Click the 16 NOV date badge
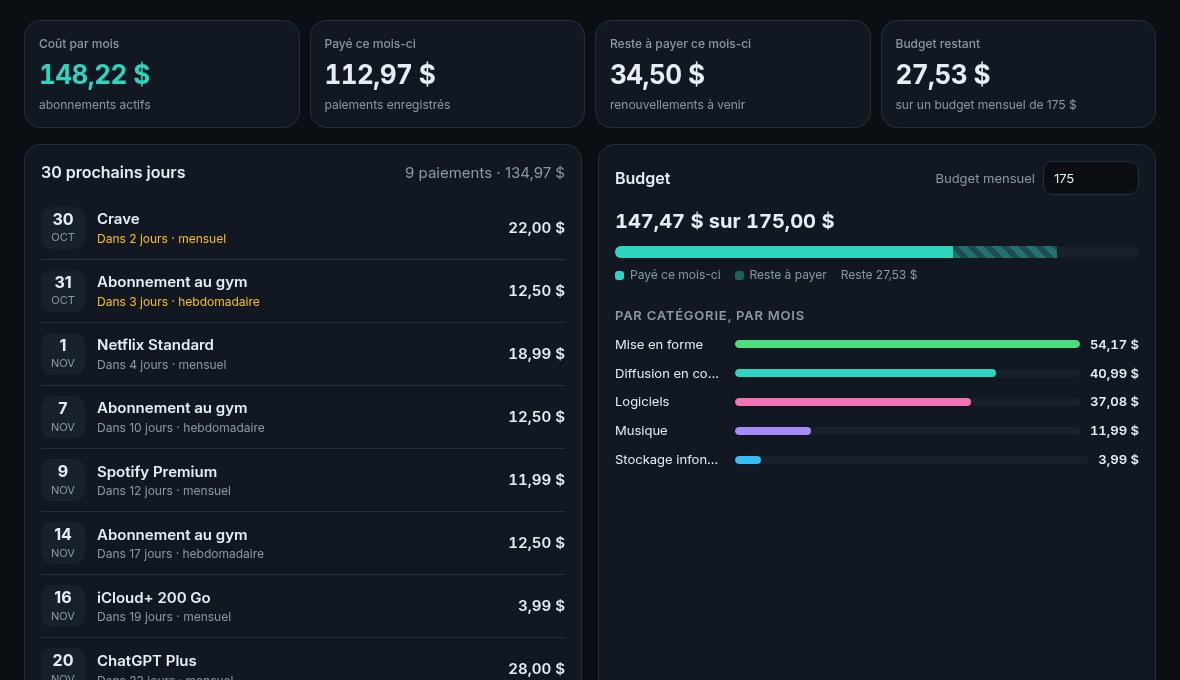1180x680 pixels. pos(62,606)
